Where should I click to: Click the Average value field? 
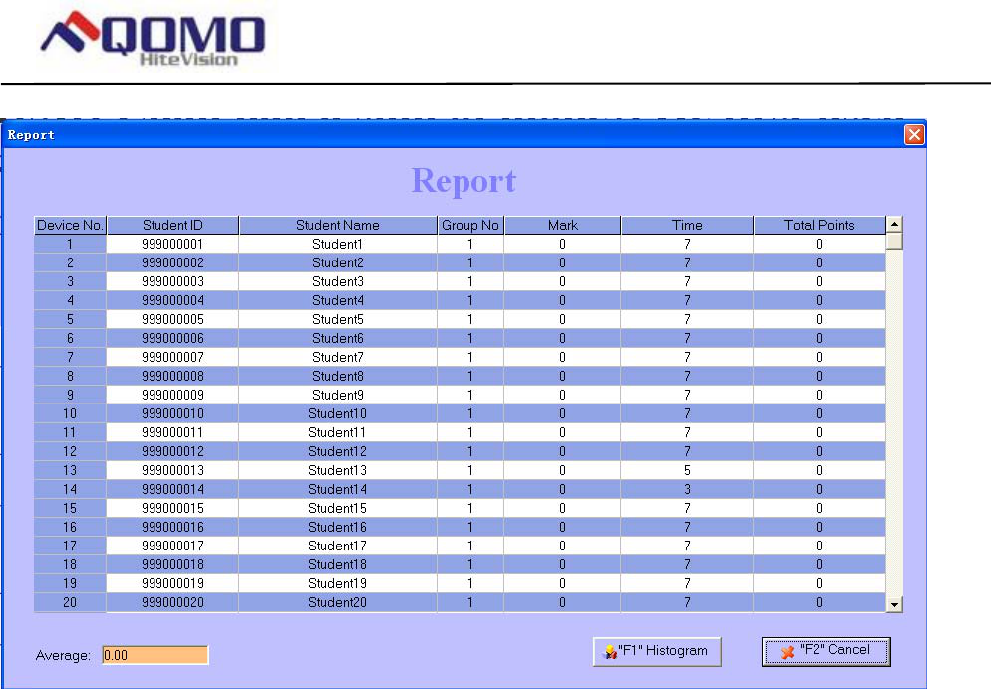pos(155,655)
